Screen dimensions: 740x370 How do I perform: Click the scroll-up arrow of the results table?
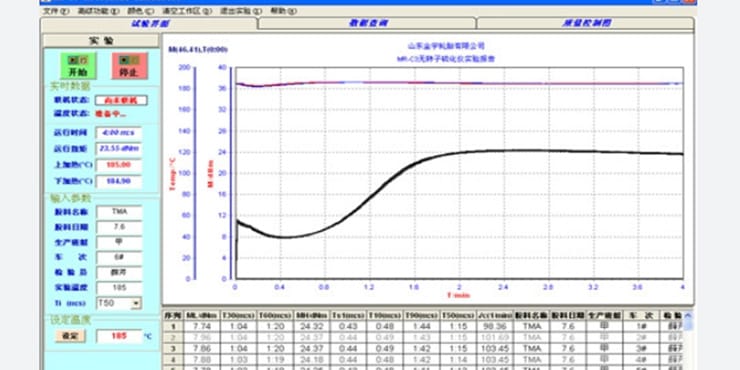[689, 316]
